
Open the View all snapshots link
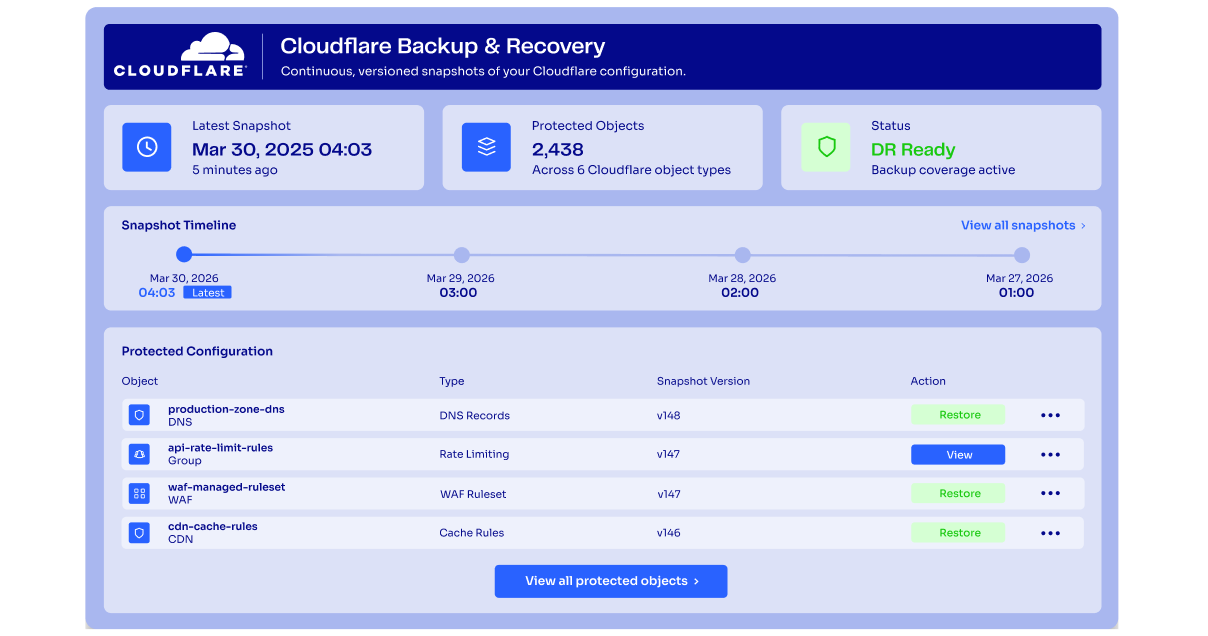(1023, 225)
